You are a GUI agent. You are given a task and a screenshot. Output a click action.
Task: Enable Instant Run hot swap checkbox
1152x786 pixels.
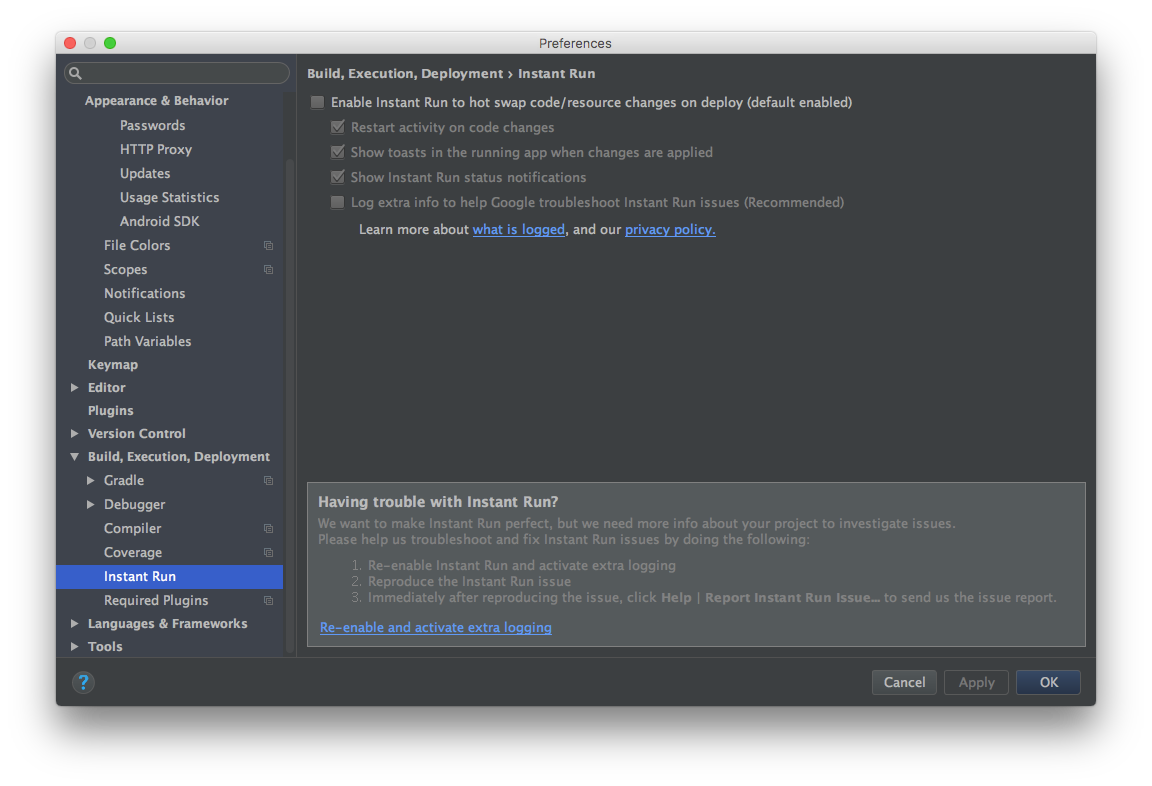317,102
